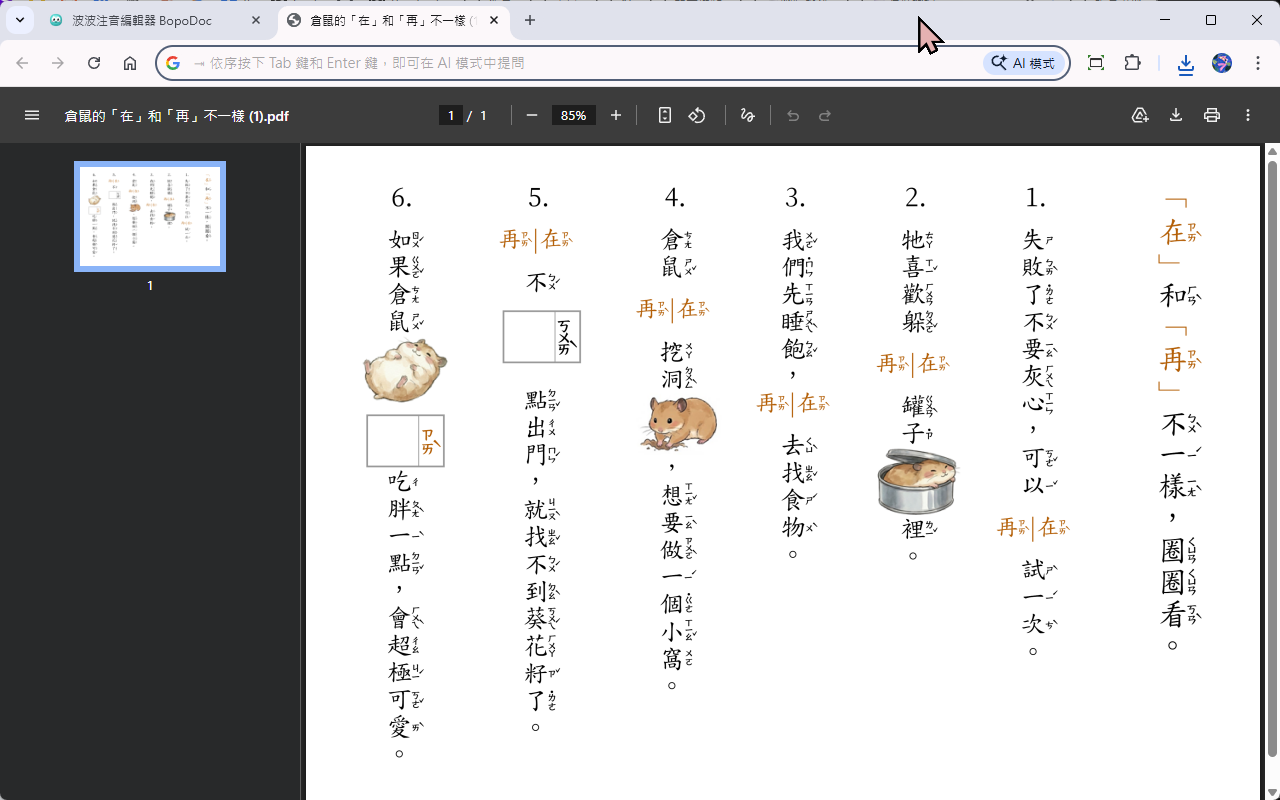
Task: Save the PDF to Drive
Action: pos(1140,115)
